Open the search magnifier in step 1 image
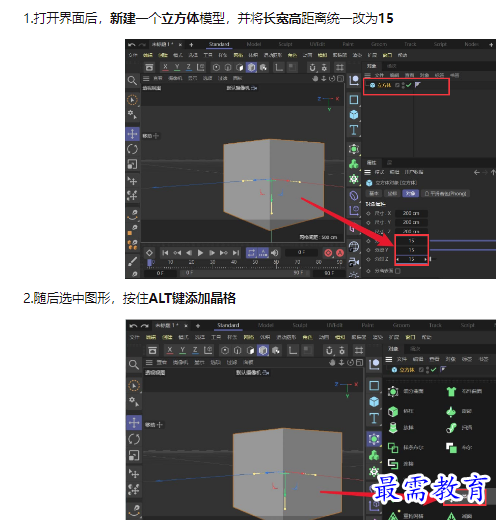 [132, 80]
